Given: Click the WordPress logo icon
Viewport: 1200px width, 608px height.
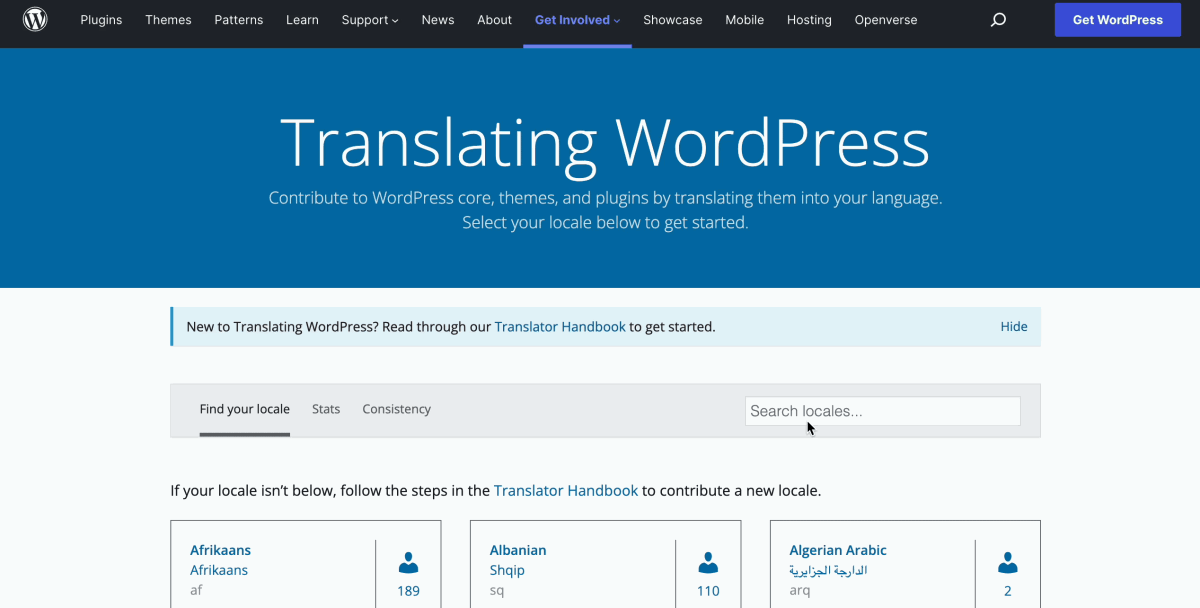Looking at the screenshot, I should 35,19.
